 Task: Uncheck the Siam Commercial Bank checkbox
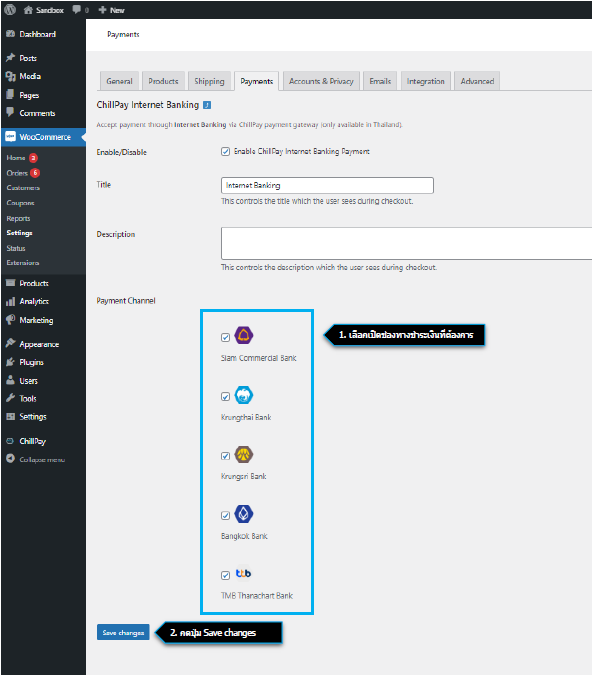tap(225, 337)
